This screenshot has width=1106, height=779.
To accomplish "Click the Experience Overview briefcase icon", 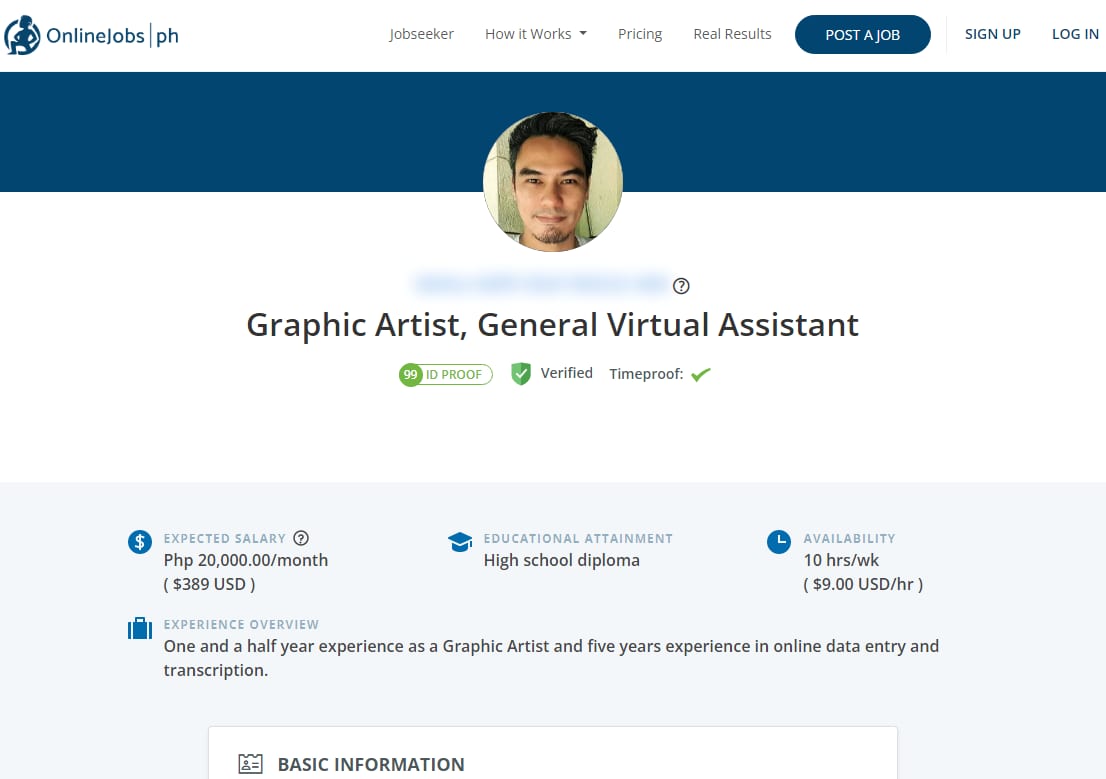I will 139,628.
